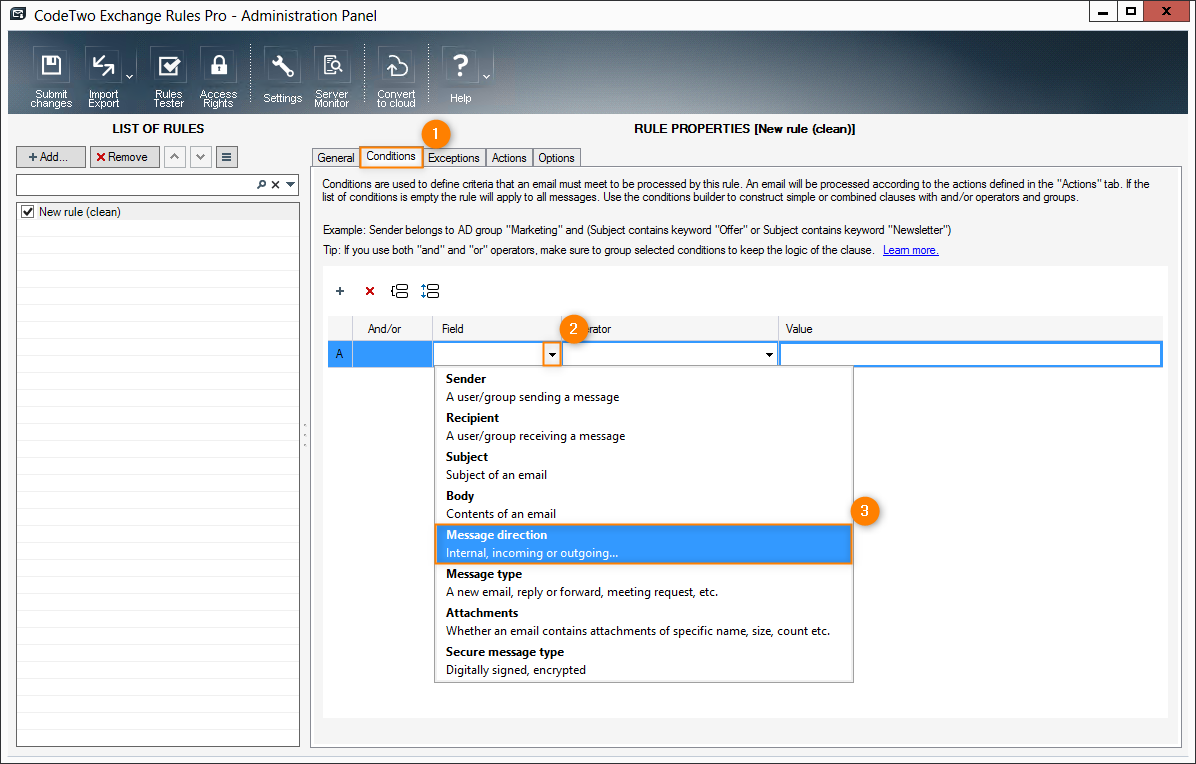Toggle the New rule (clean) checkbox
The image size is (1196, 764).
28,212
